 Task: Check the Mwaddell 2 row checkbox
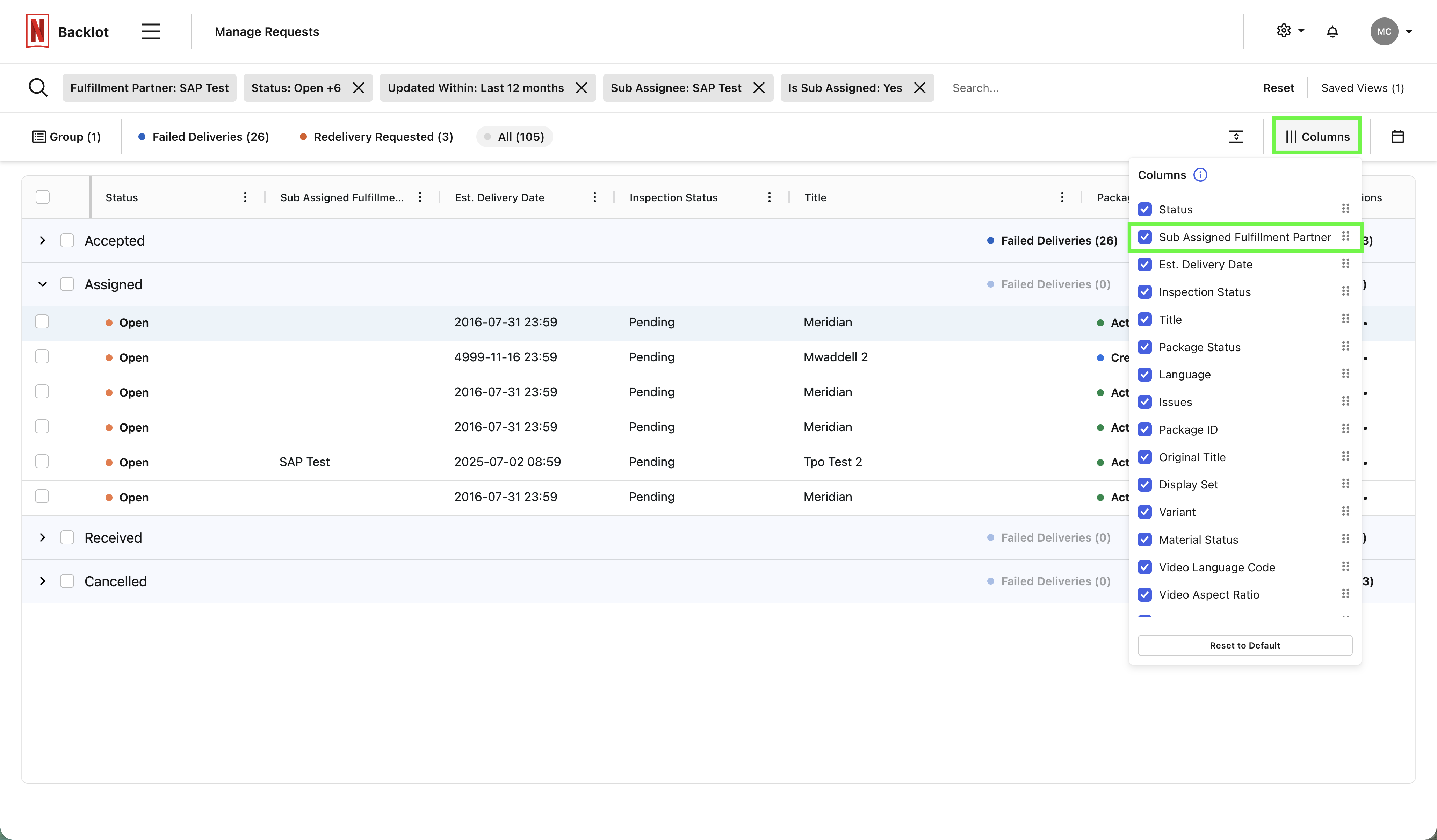[42, 357]
